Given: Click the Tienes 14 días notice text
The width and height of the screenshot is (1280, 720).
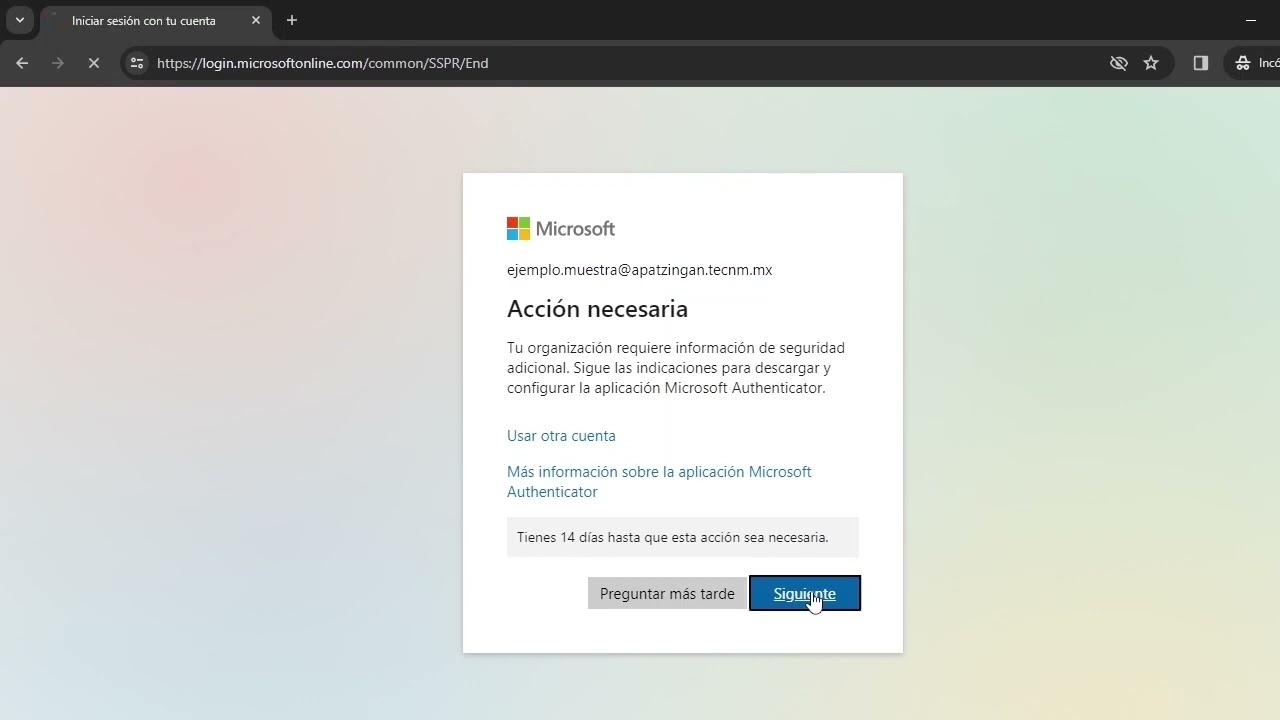Looking at the screenshot, I should coord(673,537).
